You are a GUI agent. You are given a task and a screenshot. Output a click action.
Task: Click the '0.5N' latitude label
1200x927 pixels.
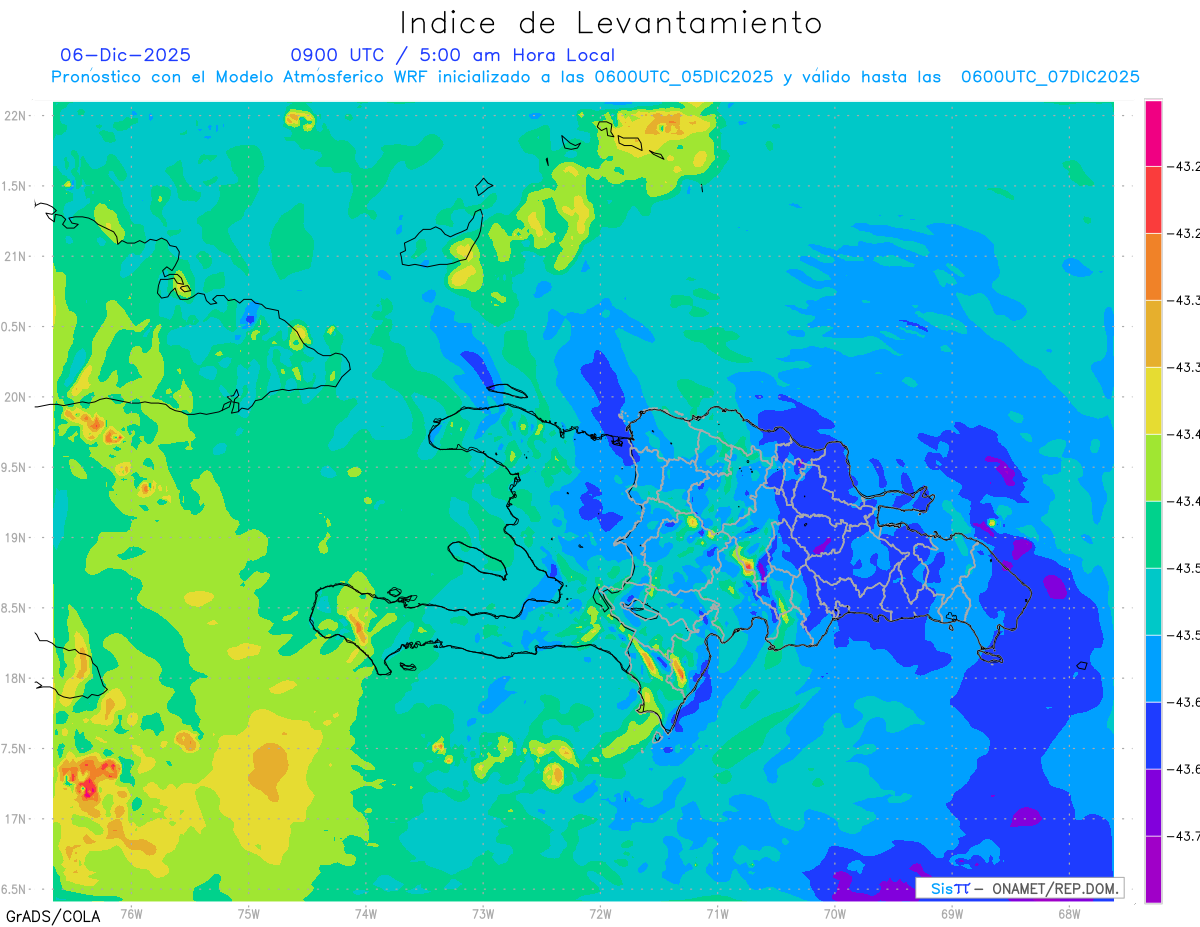tap(15, 327)
